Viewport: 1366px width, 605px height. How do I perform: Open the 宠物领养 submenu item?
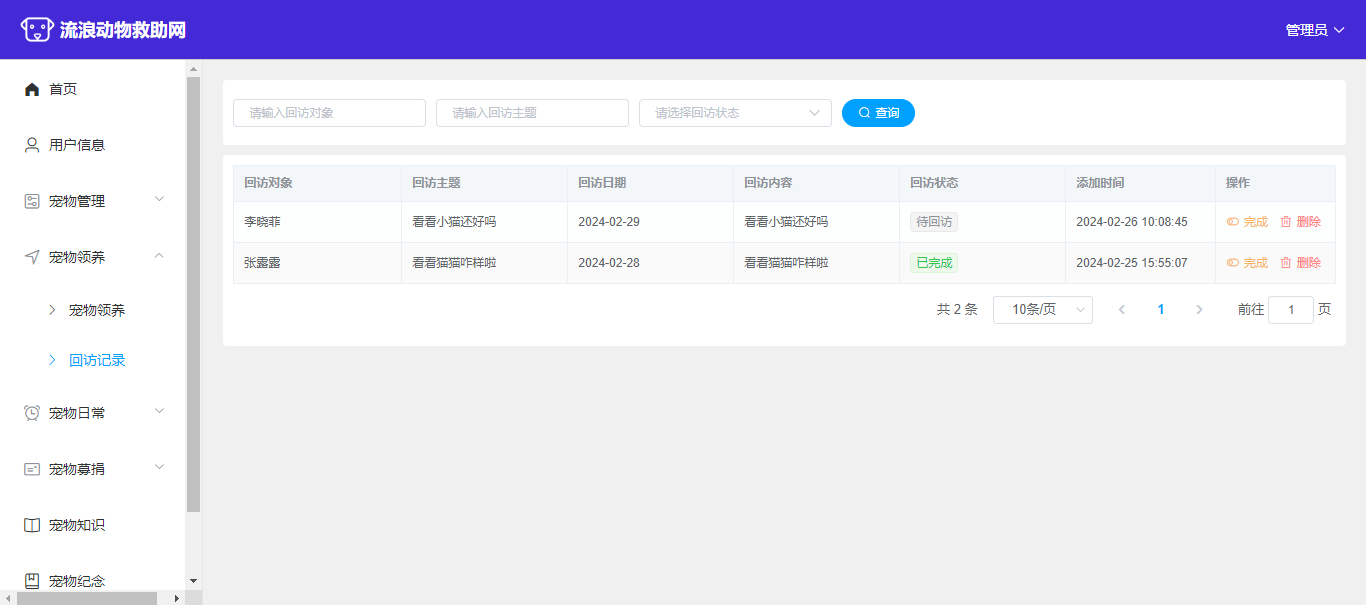point(97,310)
